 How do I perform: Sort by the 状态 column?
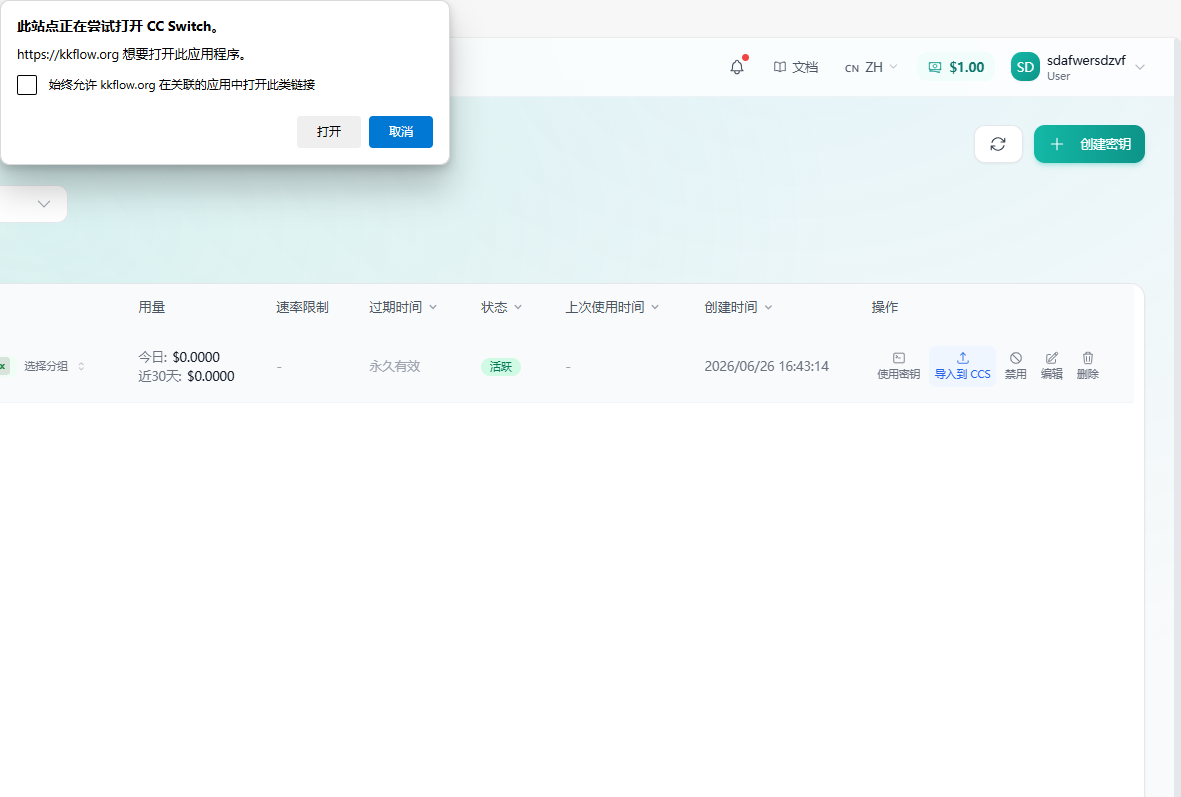pyautogui.click(x=502, y=307)
